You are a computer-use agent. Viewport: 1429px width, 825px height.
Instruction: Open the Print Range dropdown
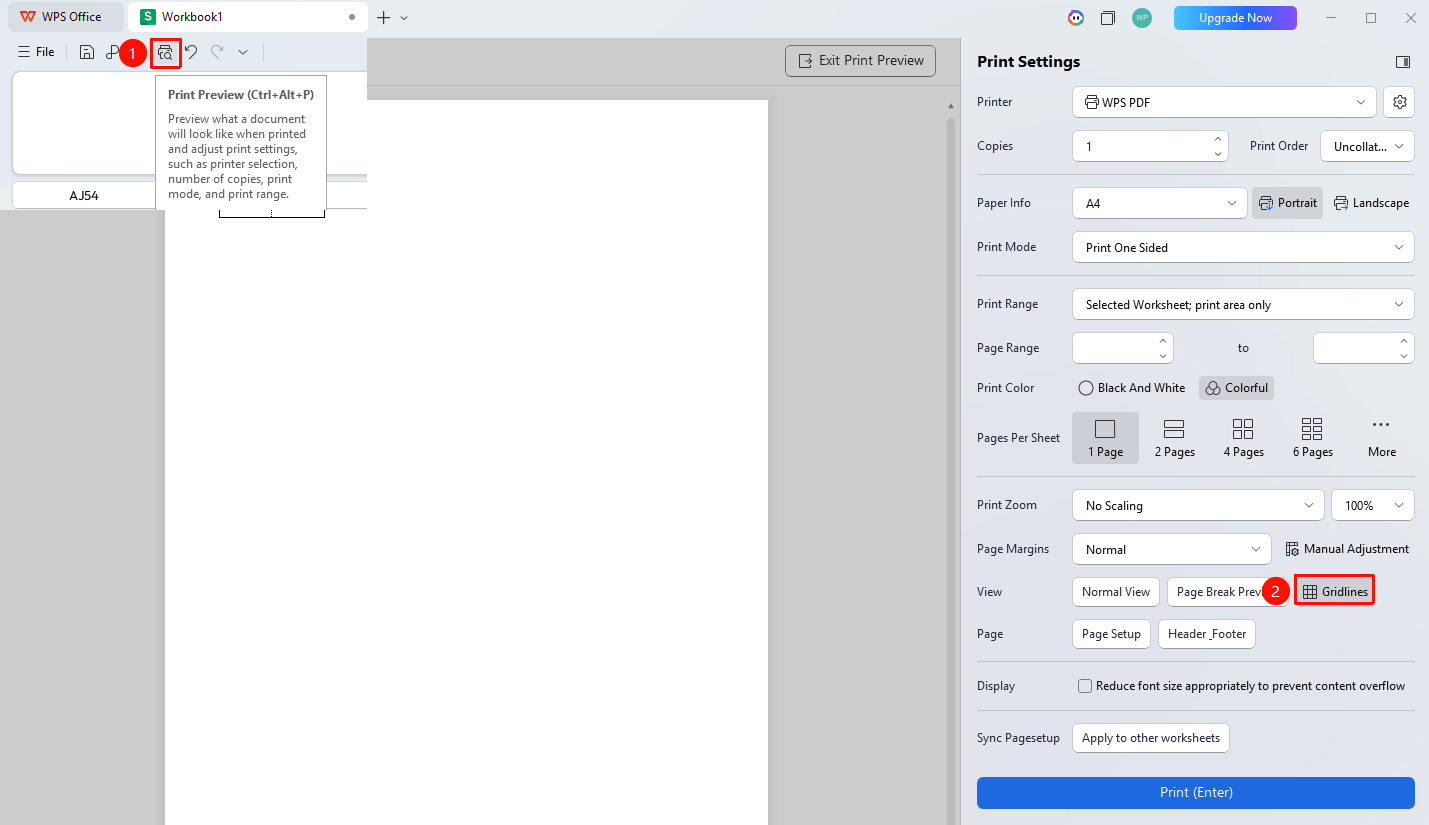(1243, 305)
